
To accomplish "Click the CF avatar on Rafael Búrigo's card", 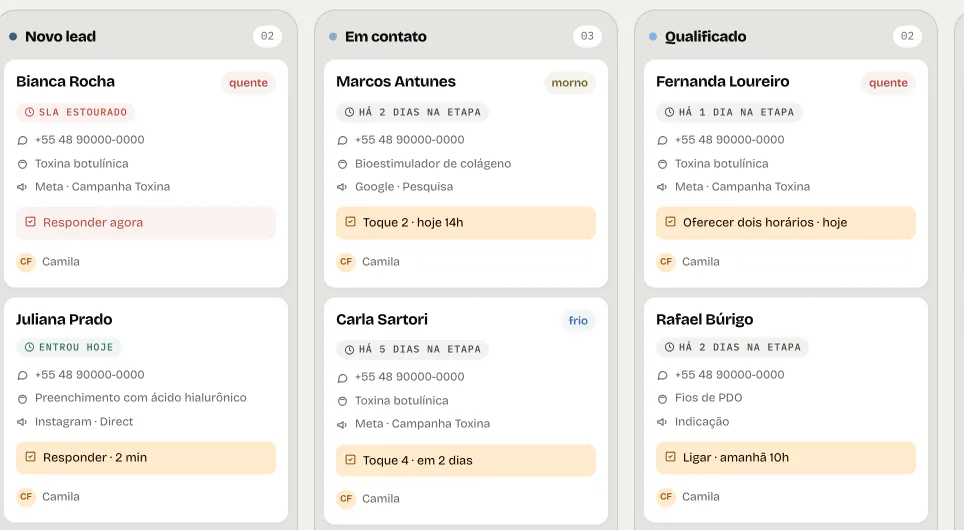I will click(x=666, y=496).
